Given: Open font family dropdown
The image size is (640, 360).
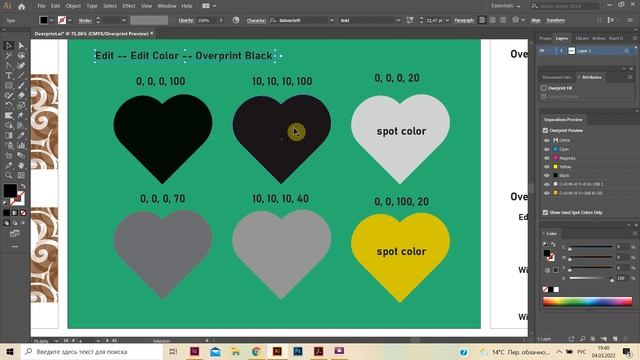Looking at the screenshot, I should coord(331,20).
